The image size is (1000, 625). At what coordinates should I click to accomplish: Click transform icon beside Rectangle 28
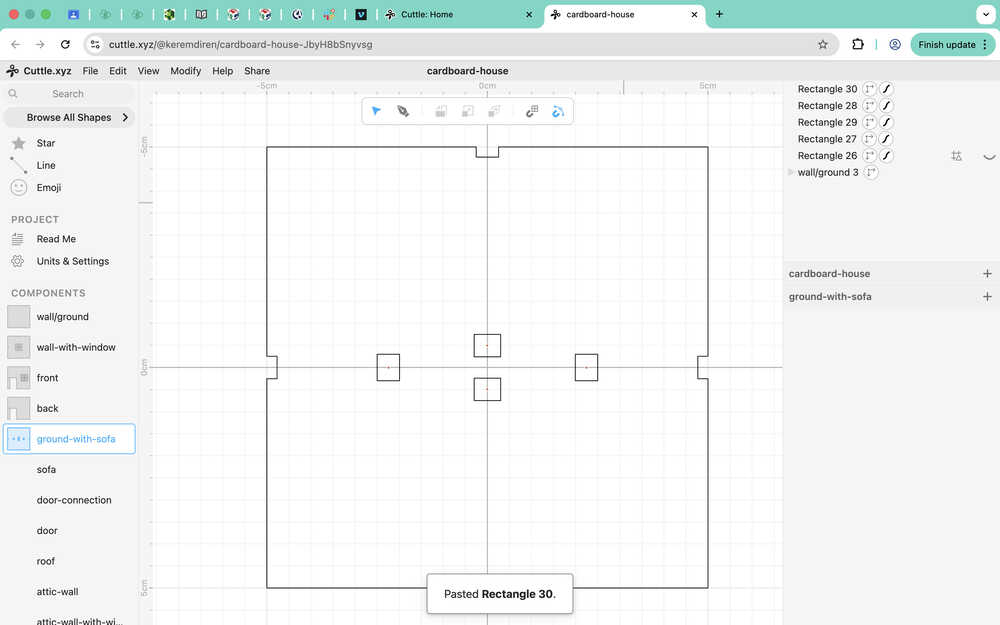(x=870, y=105)
